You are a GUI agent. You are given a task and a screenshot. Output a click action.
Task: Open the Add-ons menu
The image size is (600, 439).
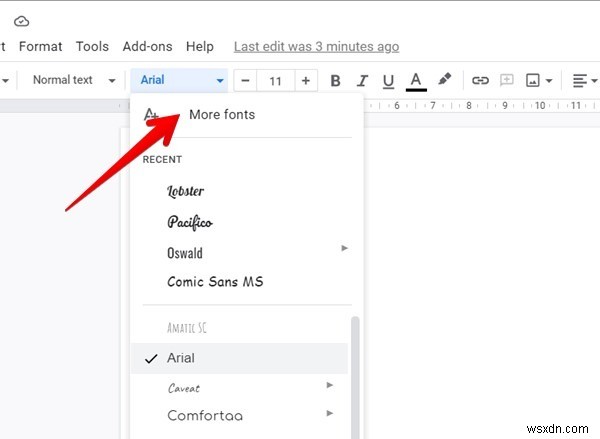(147, 46)
